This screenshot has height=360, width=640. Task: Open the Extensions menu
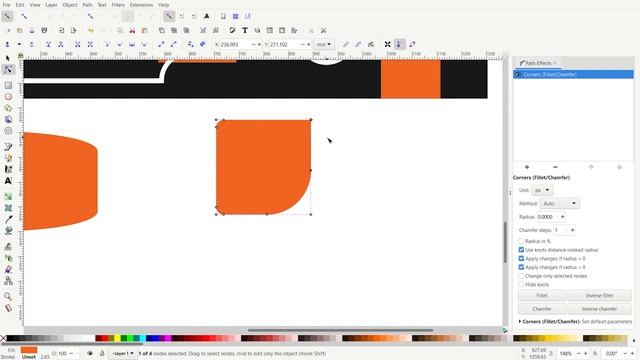coord(141,5)
